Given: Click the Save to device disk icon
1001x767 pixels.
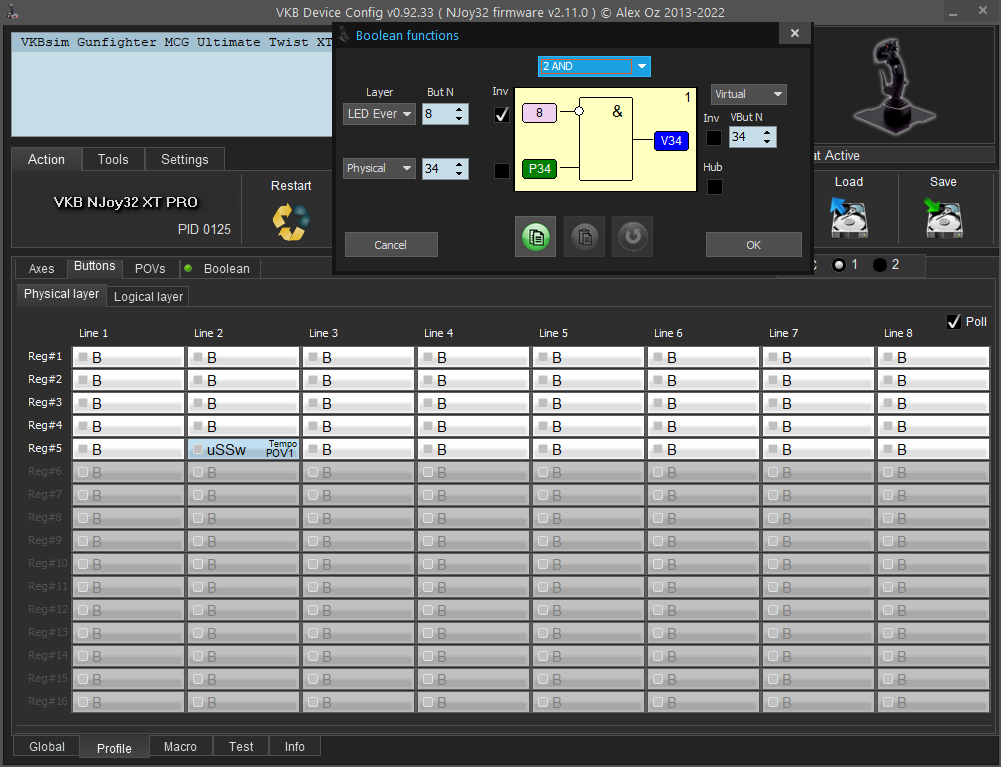Looking at the screenshot, I should pos(942,217).
